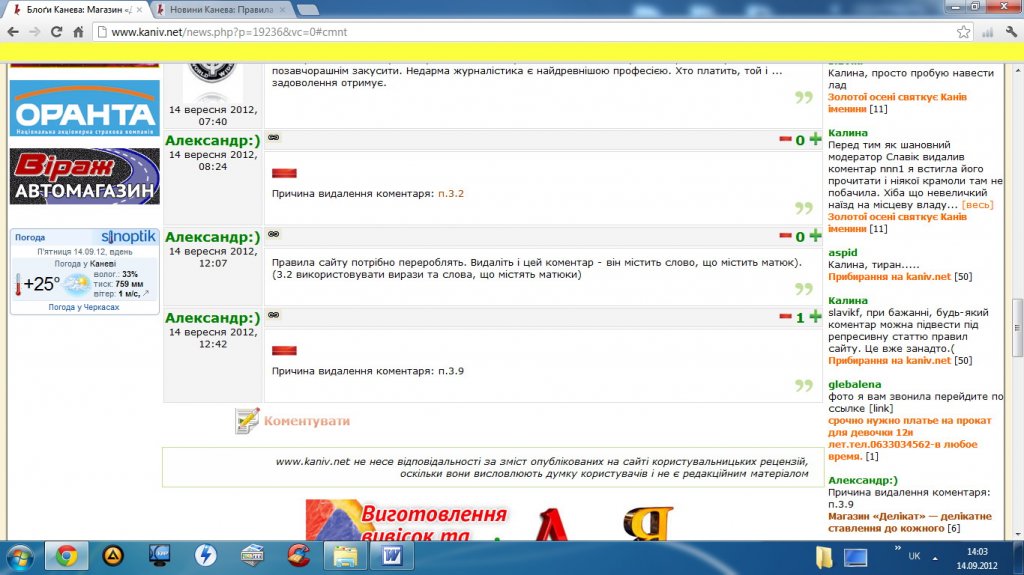The width and height of the screenshot is (1024, 575).
Task: Open Магазин «Делікат» article link
Action: pyautogui.click(x=910, y=522)
